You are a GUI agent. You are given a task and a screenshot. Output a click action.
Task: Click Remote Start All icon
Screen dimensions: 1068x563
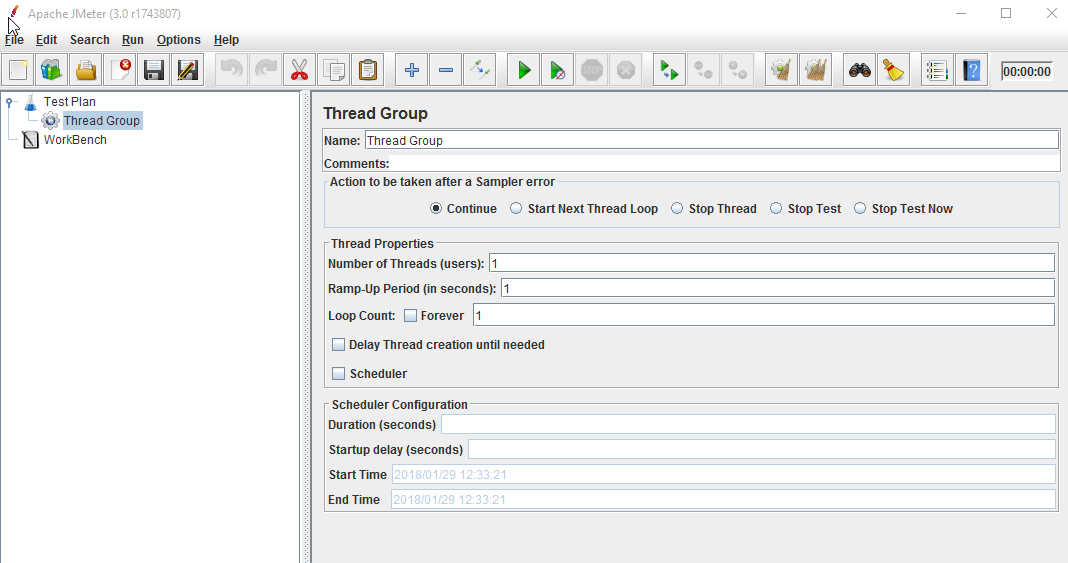pyautogui.click(x=670, y=70)
